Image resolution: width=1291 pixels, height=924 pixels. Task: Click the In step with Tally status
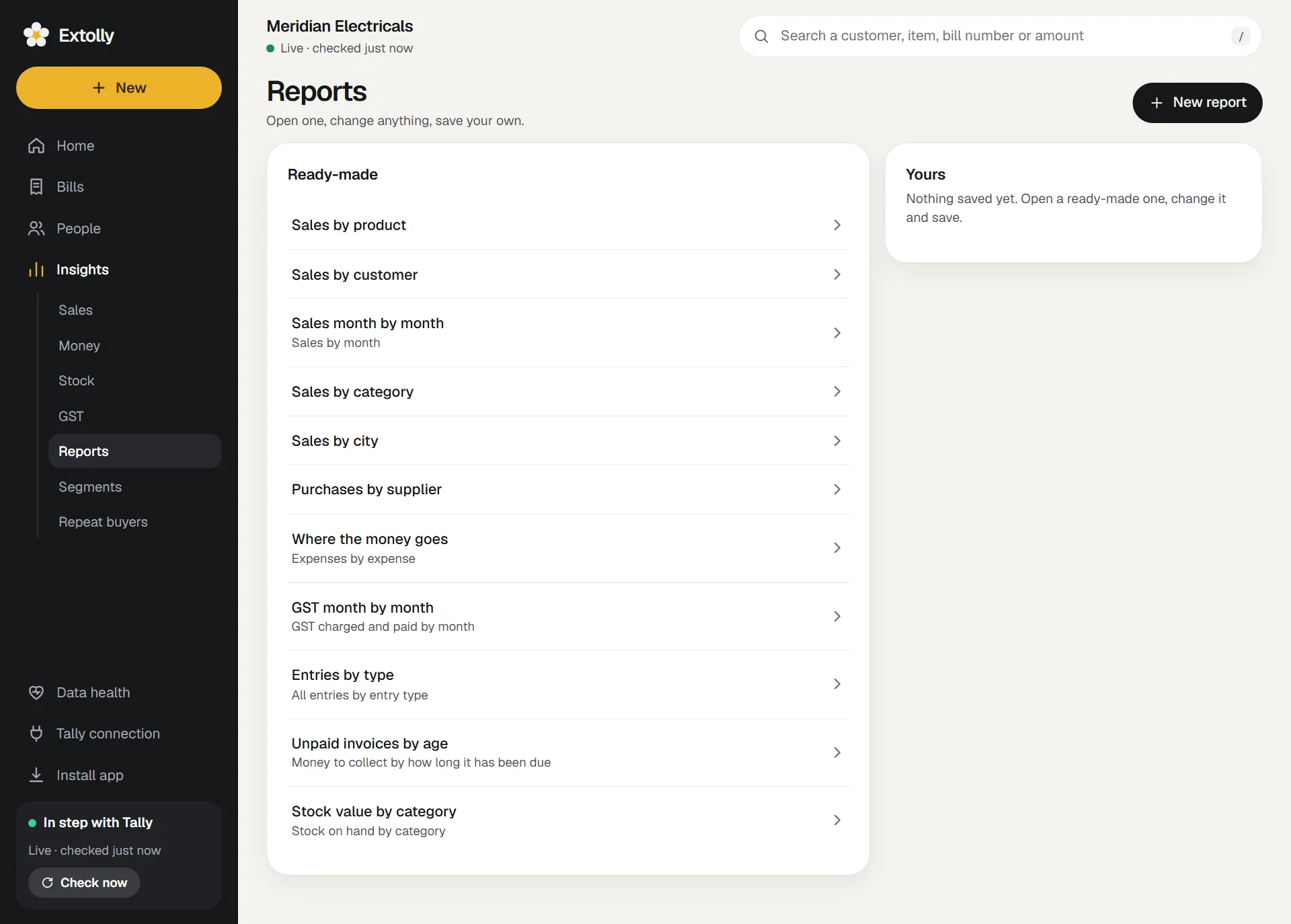point(98,823)
